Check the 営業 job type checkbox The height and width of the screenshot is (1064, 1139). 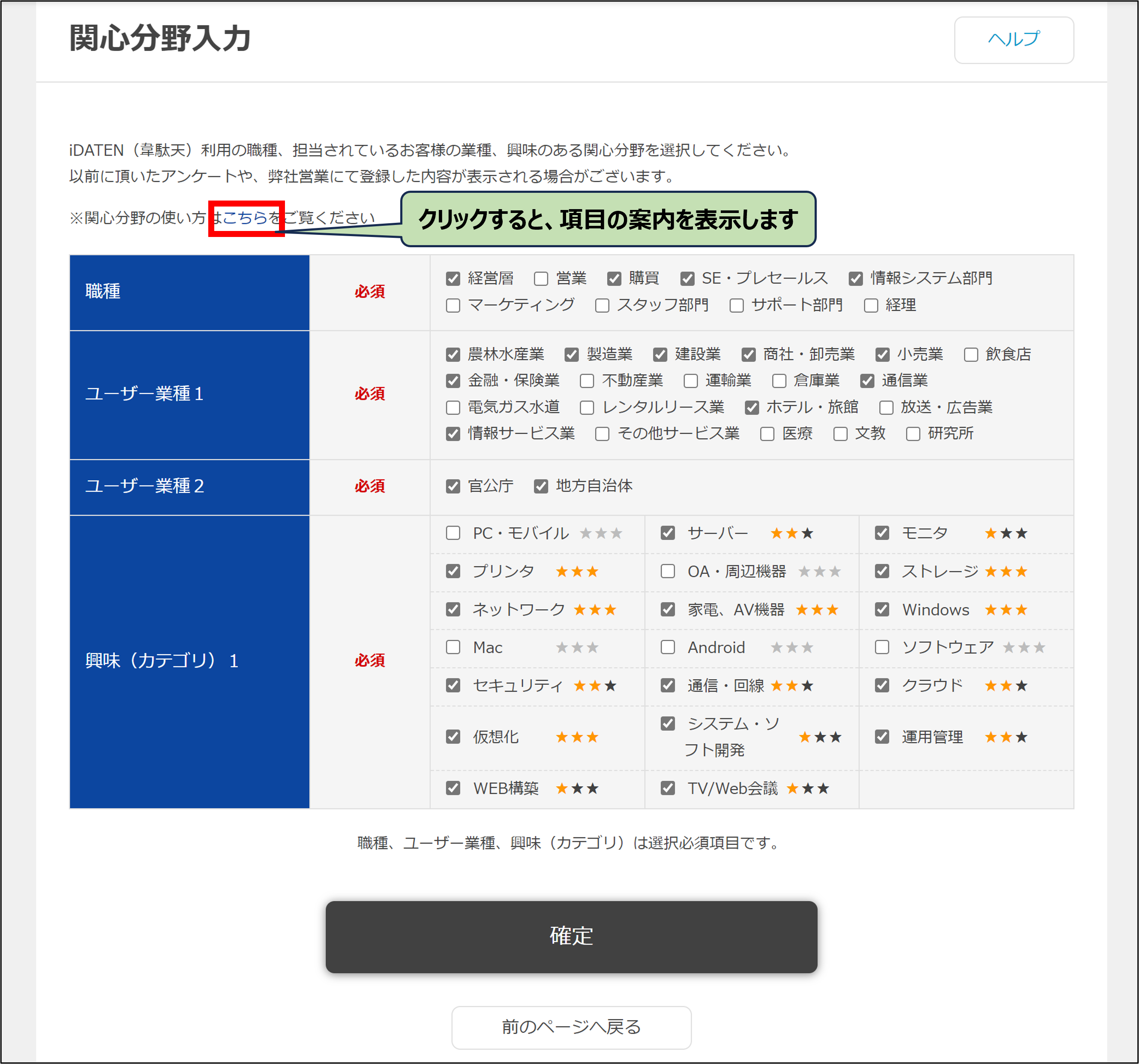click(541, 279)
